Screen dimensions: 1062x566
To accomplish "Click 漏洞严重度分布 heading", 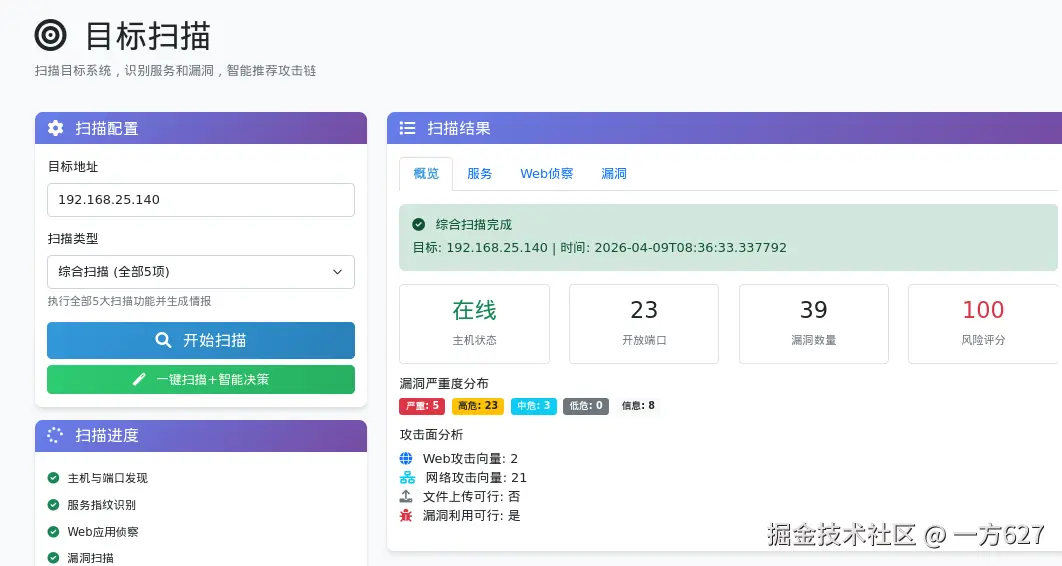I will 444,383.
